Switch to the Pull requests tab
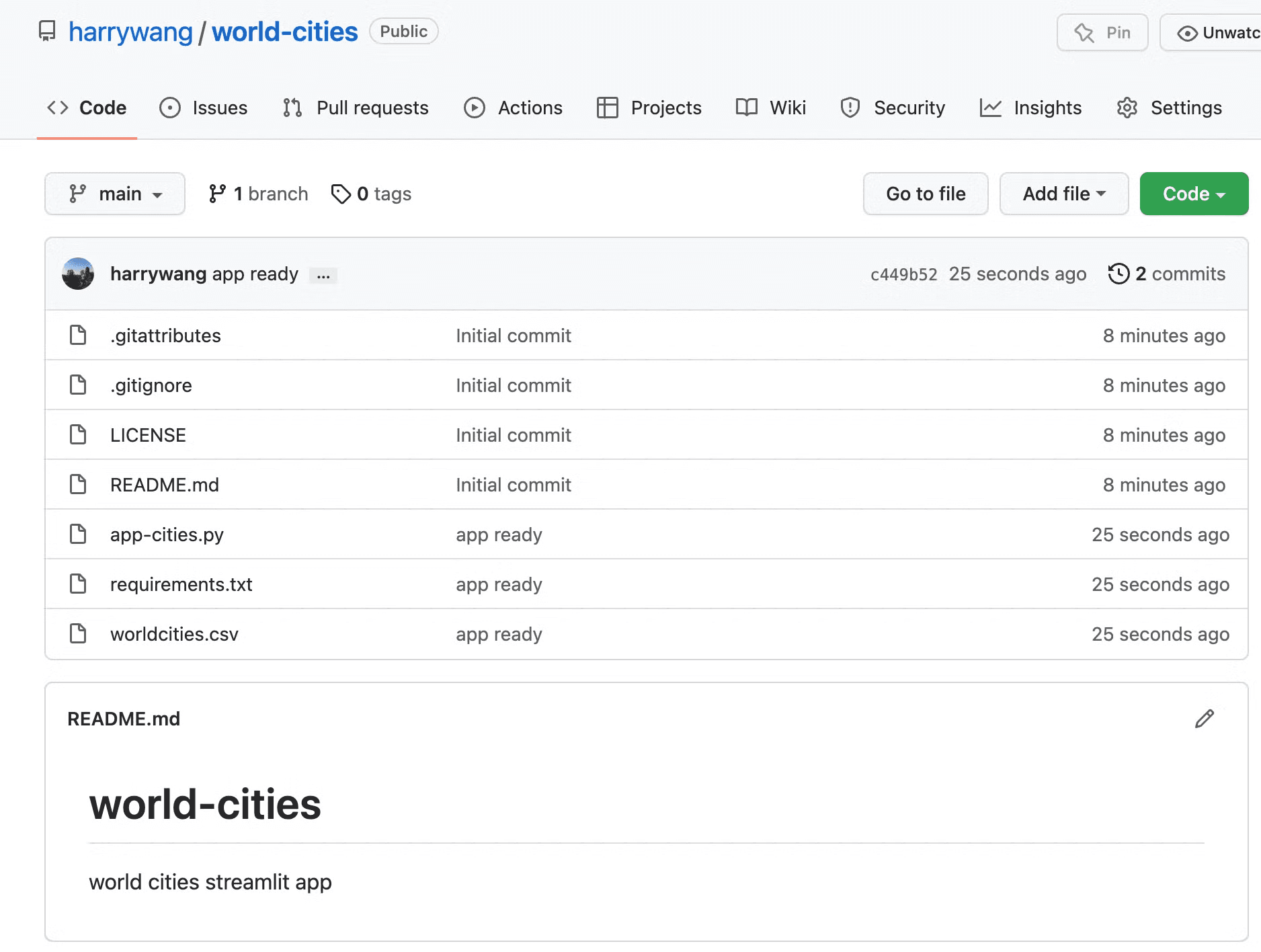 click(x=356, y=108)
